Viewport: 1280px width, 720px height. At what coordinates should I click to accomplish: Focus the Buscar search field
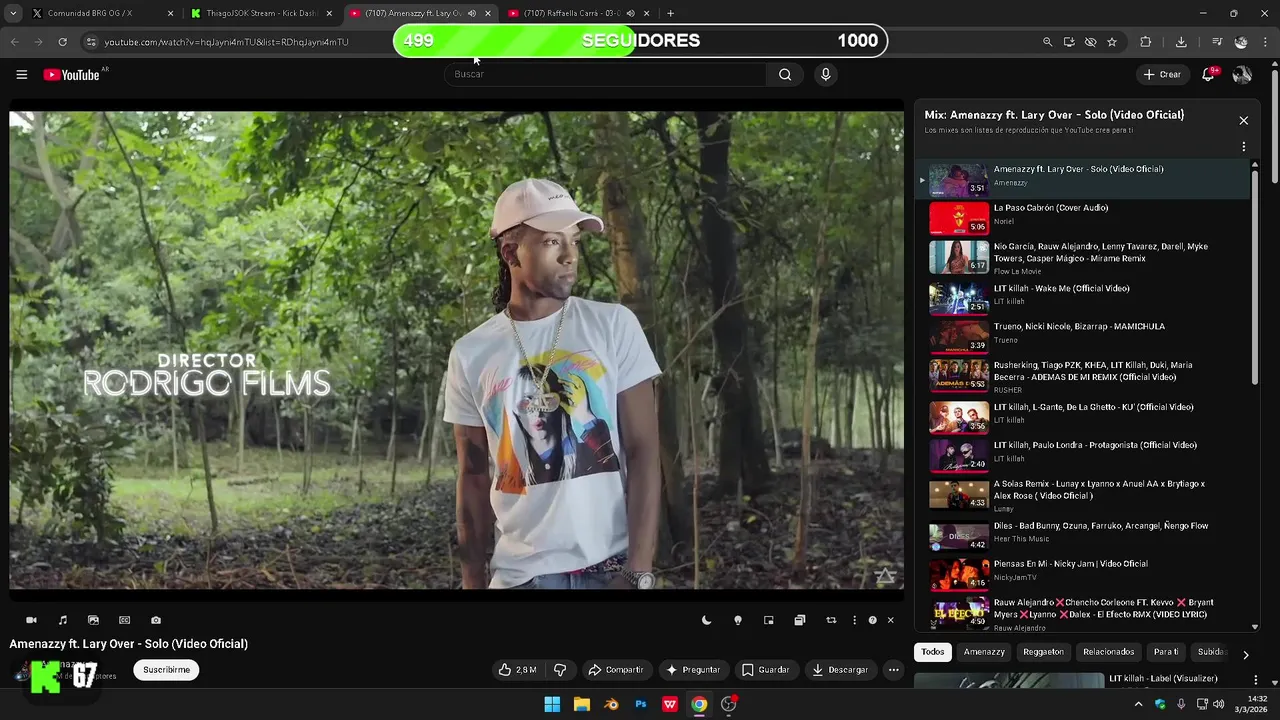pos(605,74)
